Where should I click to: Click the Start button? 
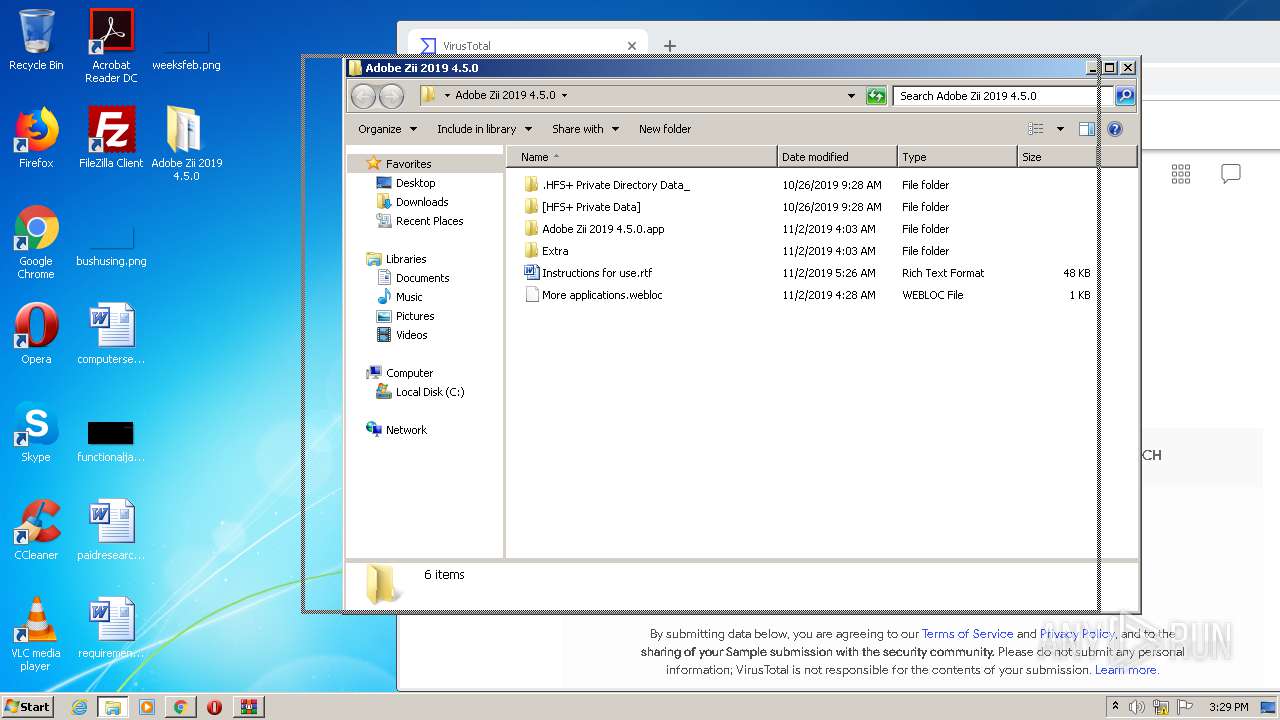click(x=27, y=707)
